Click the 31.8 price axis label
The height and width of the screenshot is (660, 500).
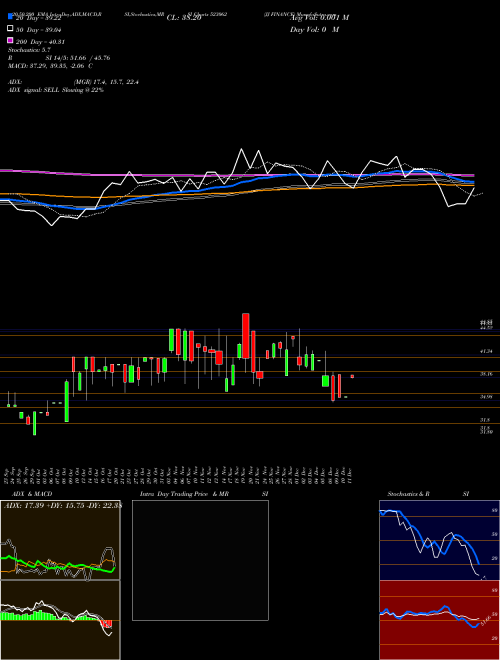coord(485,420)
